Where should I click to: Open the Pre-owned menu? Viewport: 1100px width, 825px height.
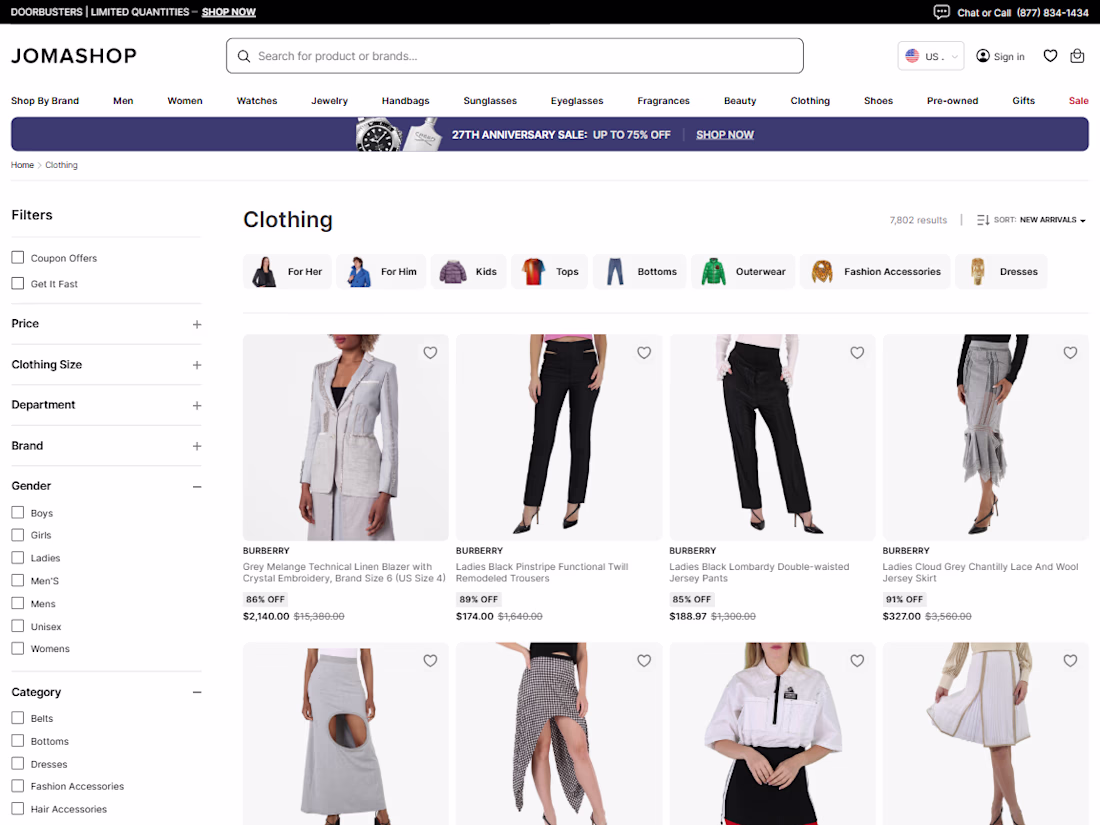[x=952, y=101]
